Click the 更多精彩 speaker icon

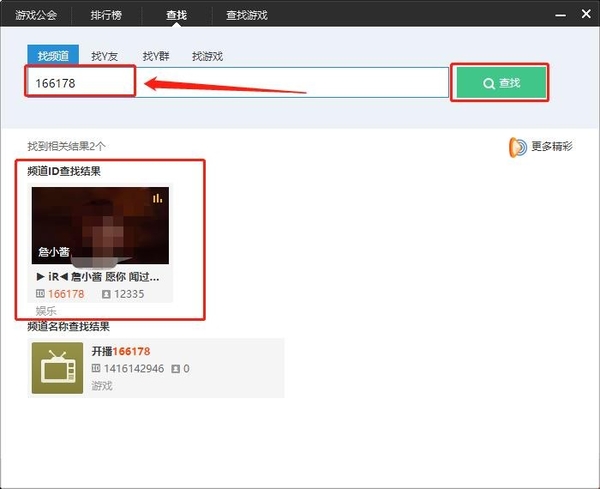(x=517, y=147)
